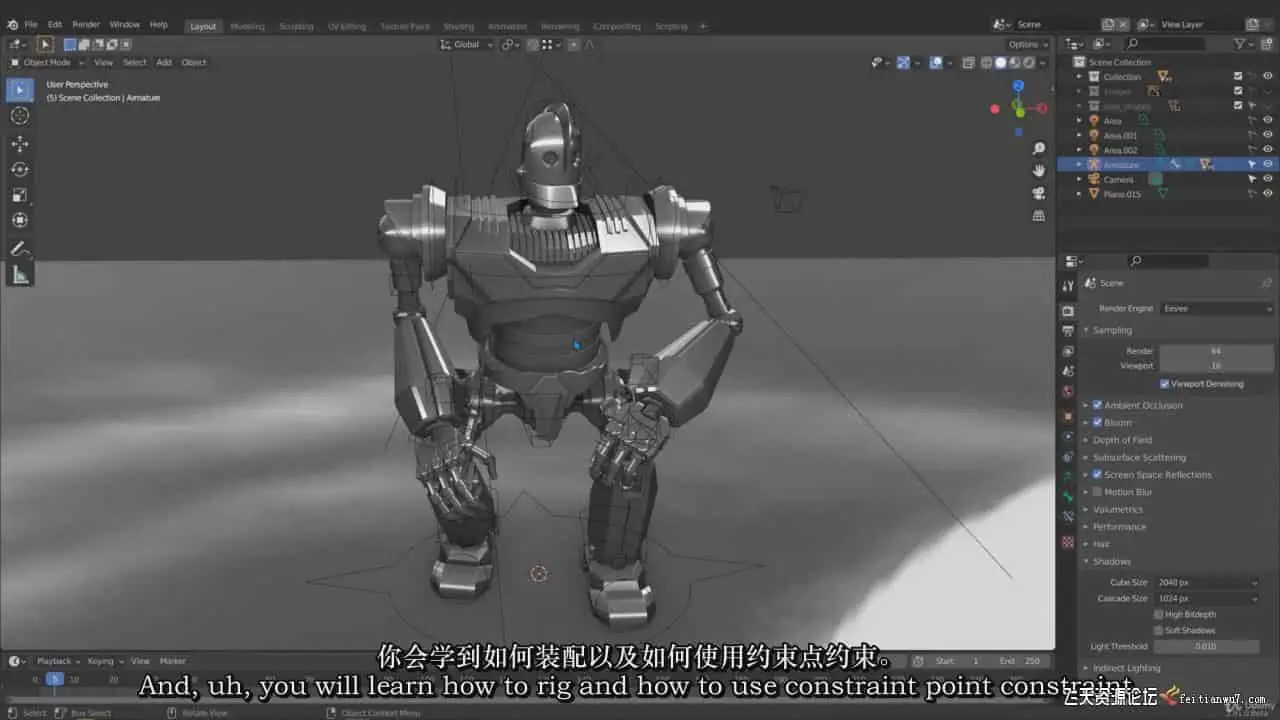Viewport: 1280px width, 720px height.
Task: Click the Render samples value slider
Action: (x=1216, y=351)
